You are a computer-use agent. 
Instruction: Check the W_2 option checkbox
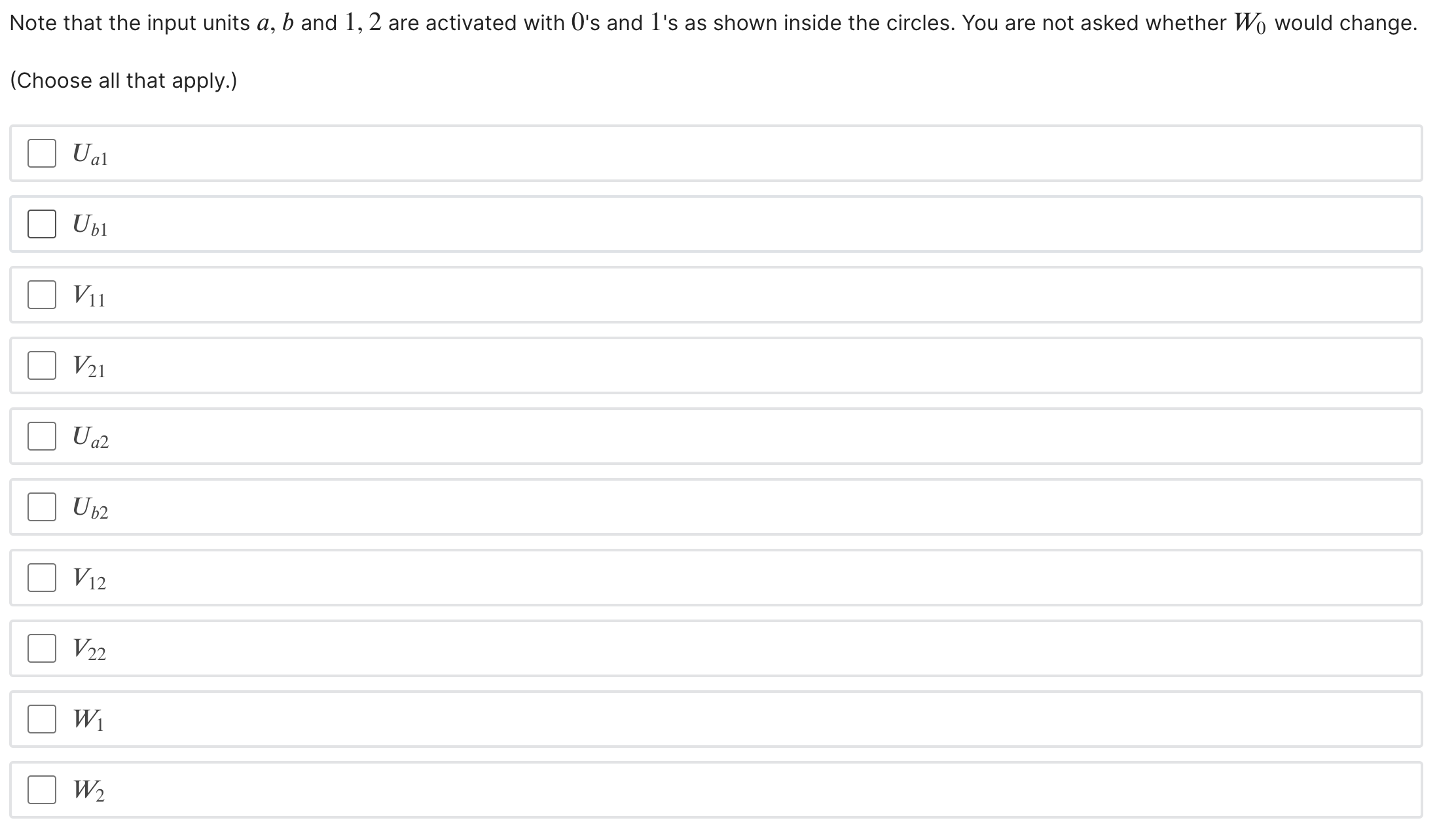click(x=41, y=790)
